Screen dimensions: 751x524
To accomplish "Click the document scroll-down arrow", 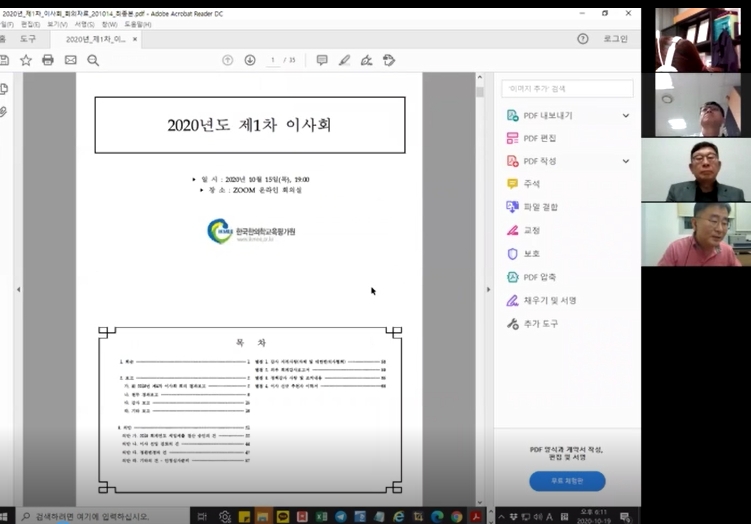I will pos(479,502).
